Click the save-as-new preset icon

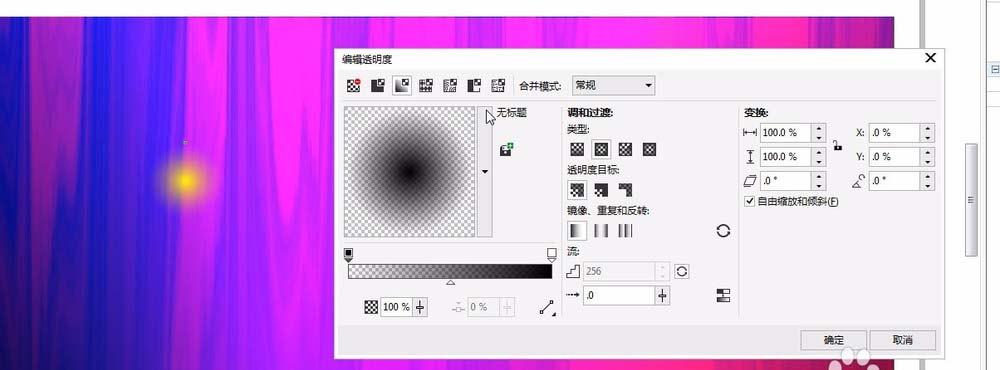click(506, 151)
